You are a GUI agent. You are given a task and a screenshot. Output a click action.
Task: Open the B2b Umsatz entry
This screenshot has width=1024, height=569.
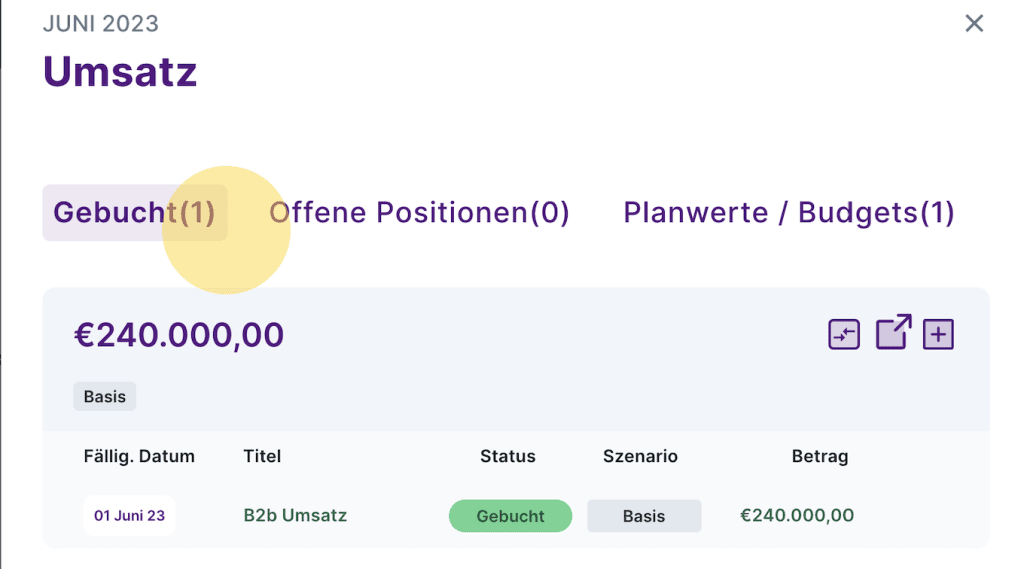[x=295, y=516]
